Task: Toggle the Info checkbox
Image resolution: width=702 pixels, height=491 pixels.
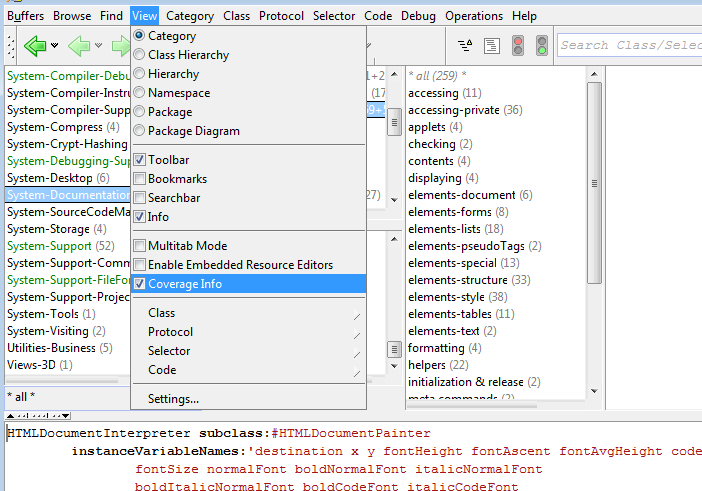Action: (x=140, y=217)
